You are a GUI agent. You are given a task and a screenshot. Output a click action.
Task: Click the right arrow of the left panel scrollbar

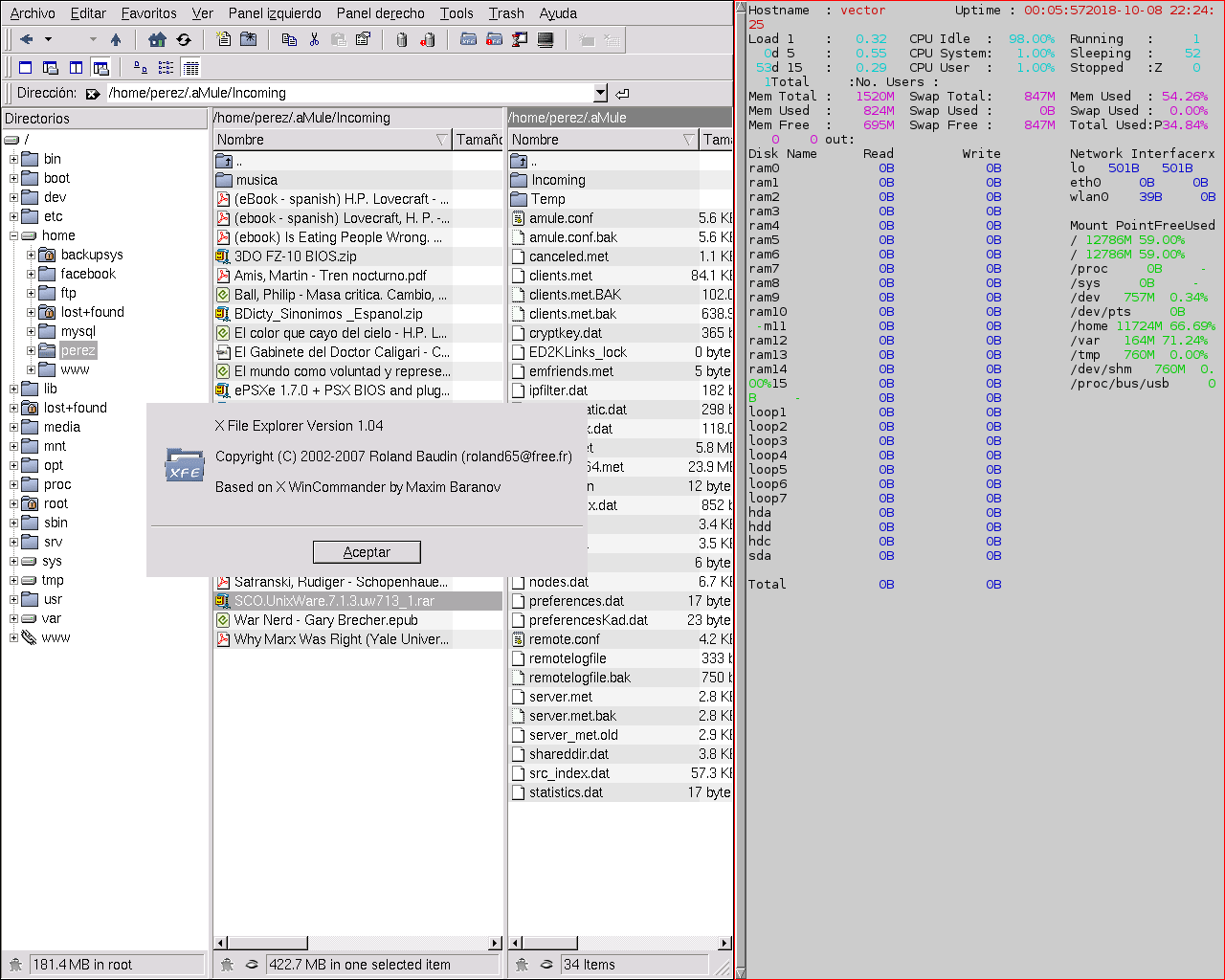[x=495, y=943]
